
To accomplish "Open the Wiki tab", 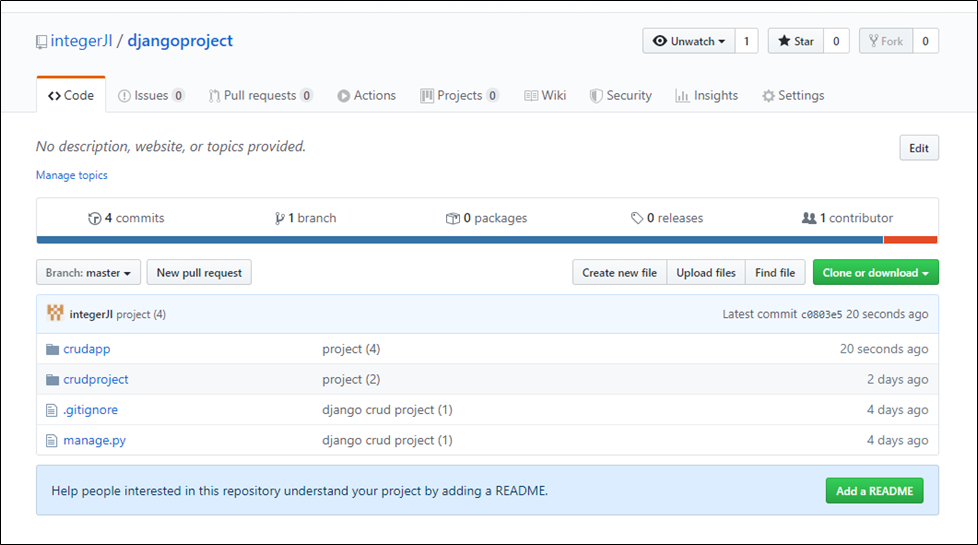I will click(x=545, y=95).
